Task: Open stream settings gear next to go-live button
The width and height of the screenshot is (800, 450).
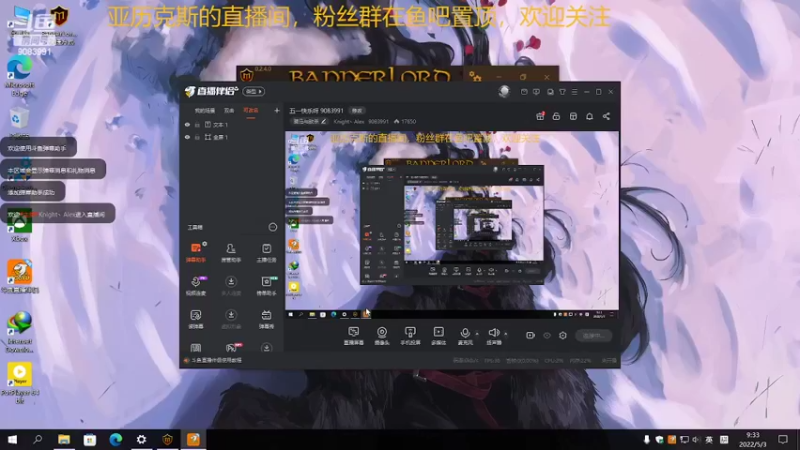Action: coord(563,336)
